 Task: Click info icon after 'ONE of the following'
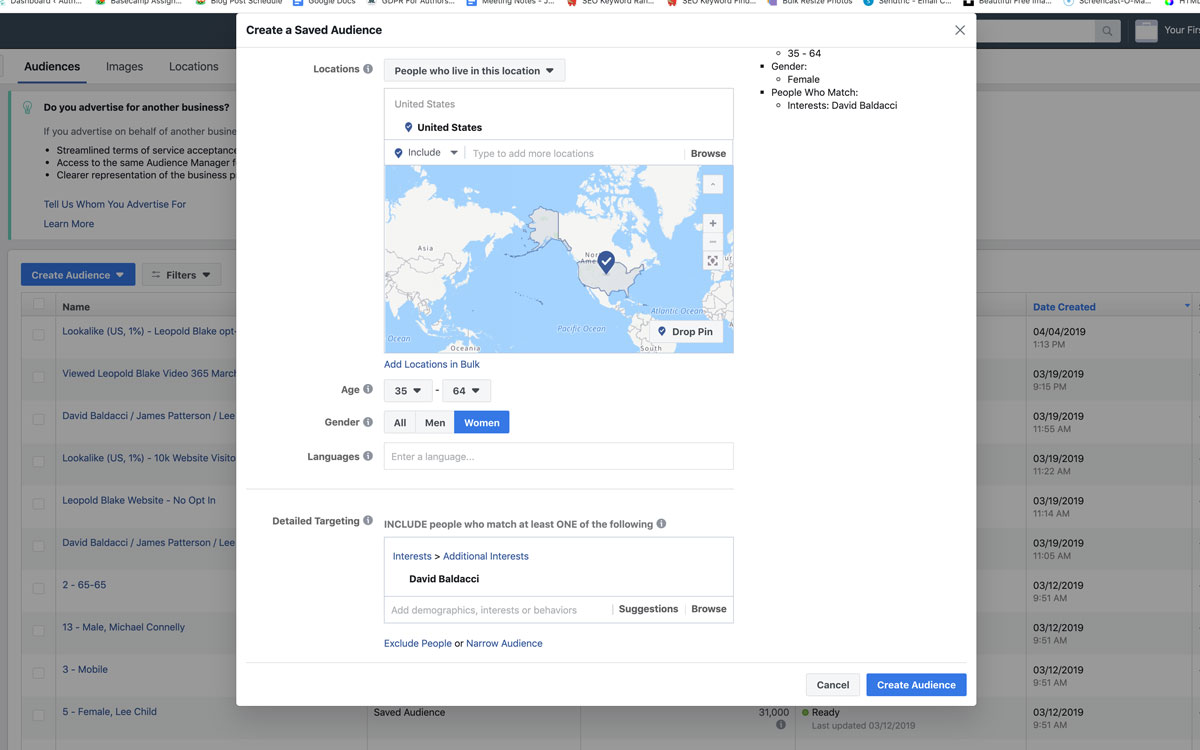661,524
